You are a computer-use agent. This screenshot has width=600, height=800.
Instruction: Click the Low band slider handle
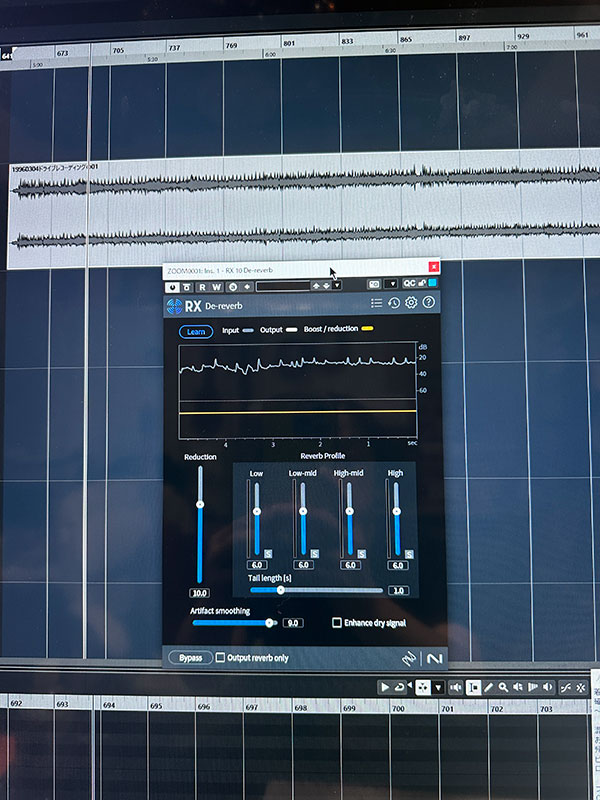pos(257,511)
